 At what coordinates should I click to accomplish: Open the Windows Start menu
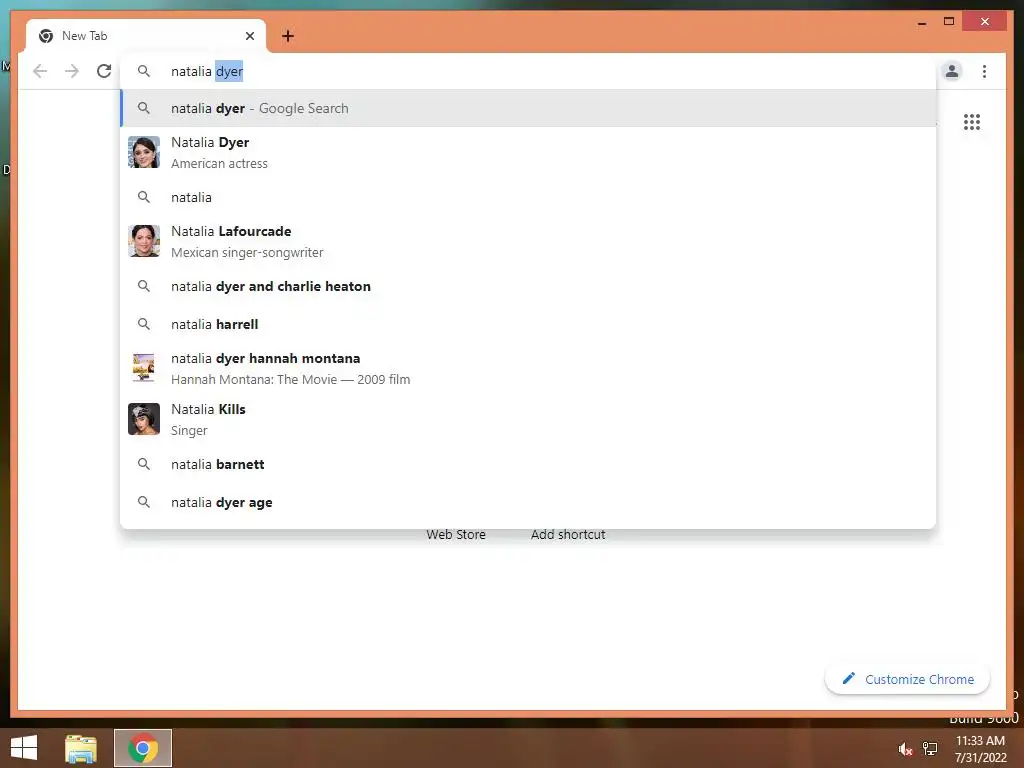point(24,748)
